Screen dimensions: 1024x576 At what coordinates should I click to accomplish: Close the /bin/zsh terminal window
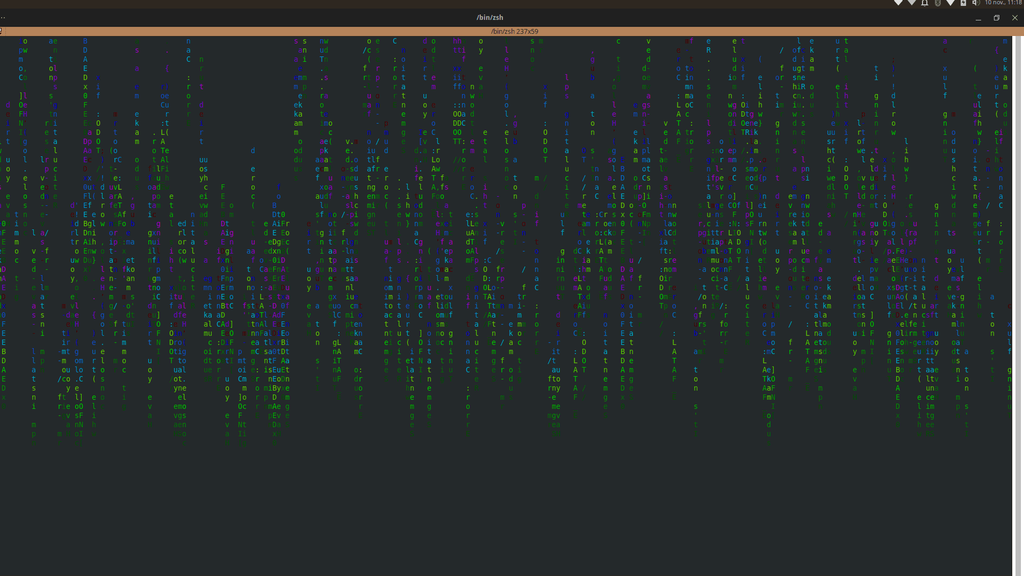[x=1014, y=18]
